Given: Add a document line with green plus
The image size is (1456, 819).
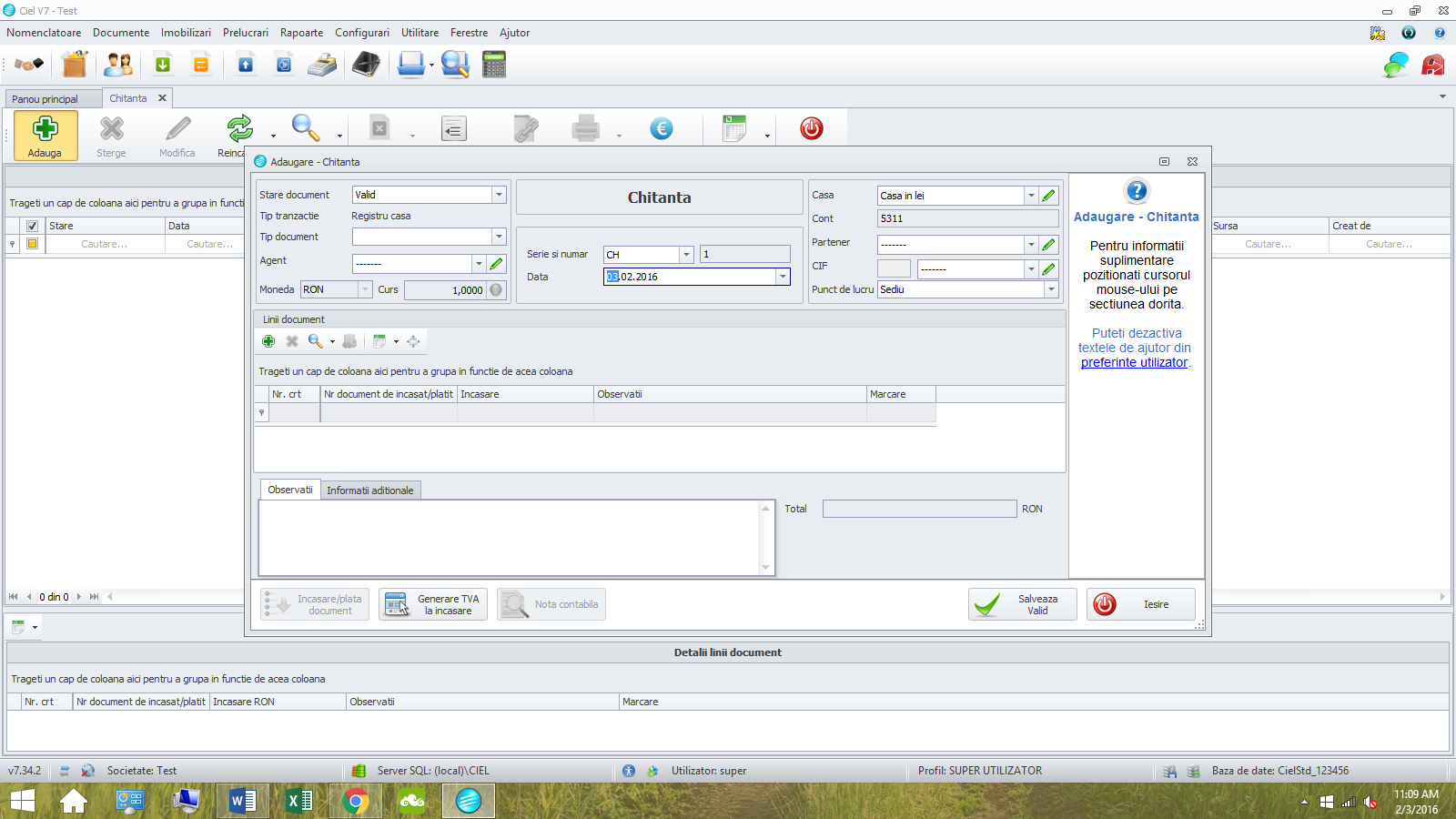Looking at the screenshot, I should point(268,341).
